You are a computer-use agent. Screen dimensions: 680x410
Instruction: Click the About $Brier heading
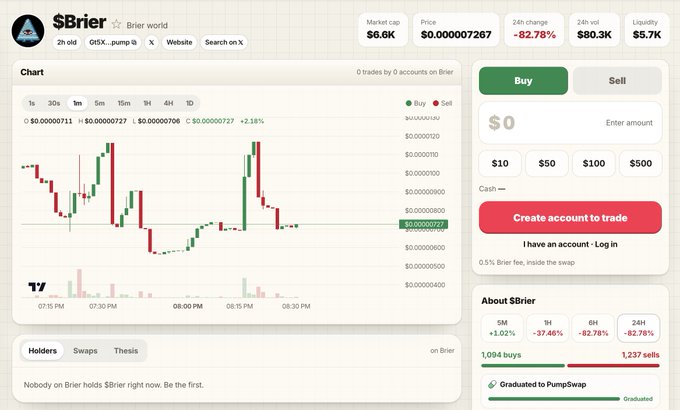click(x=508, y=301)
